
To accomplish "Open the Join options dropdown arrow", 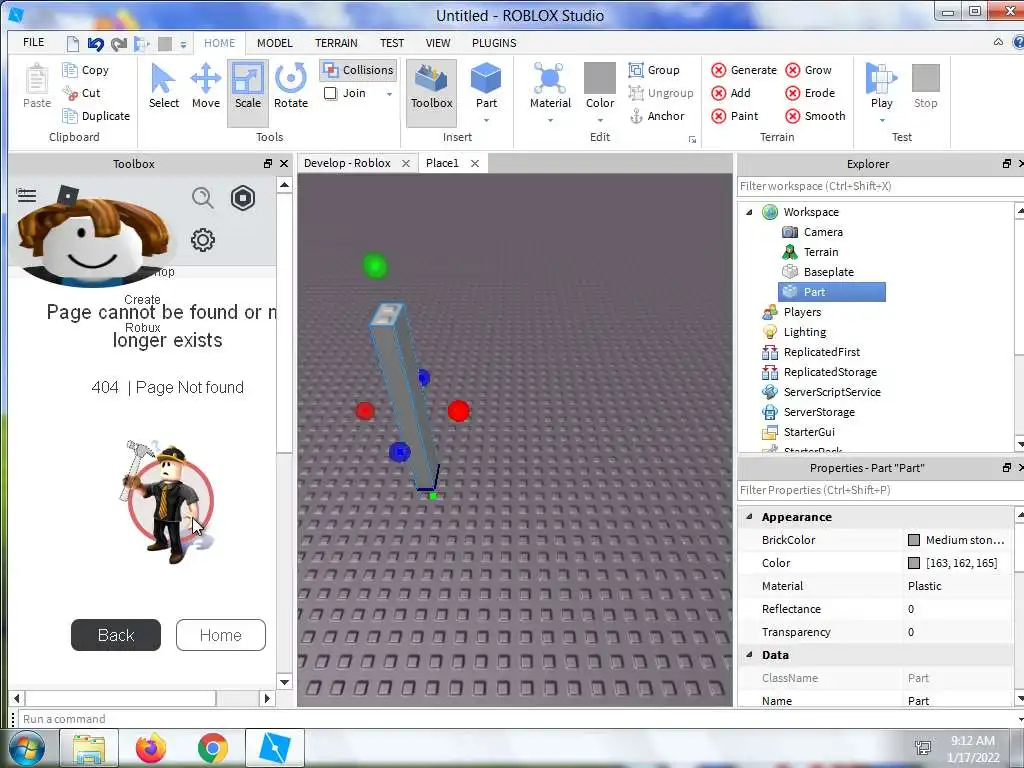I will 389,94.
